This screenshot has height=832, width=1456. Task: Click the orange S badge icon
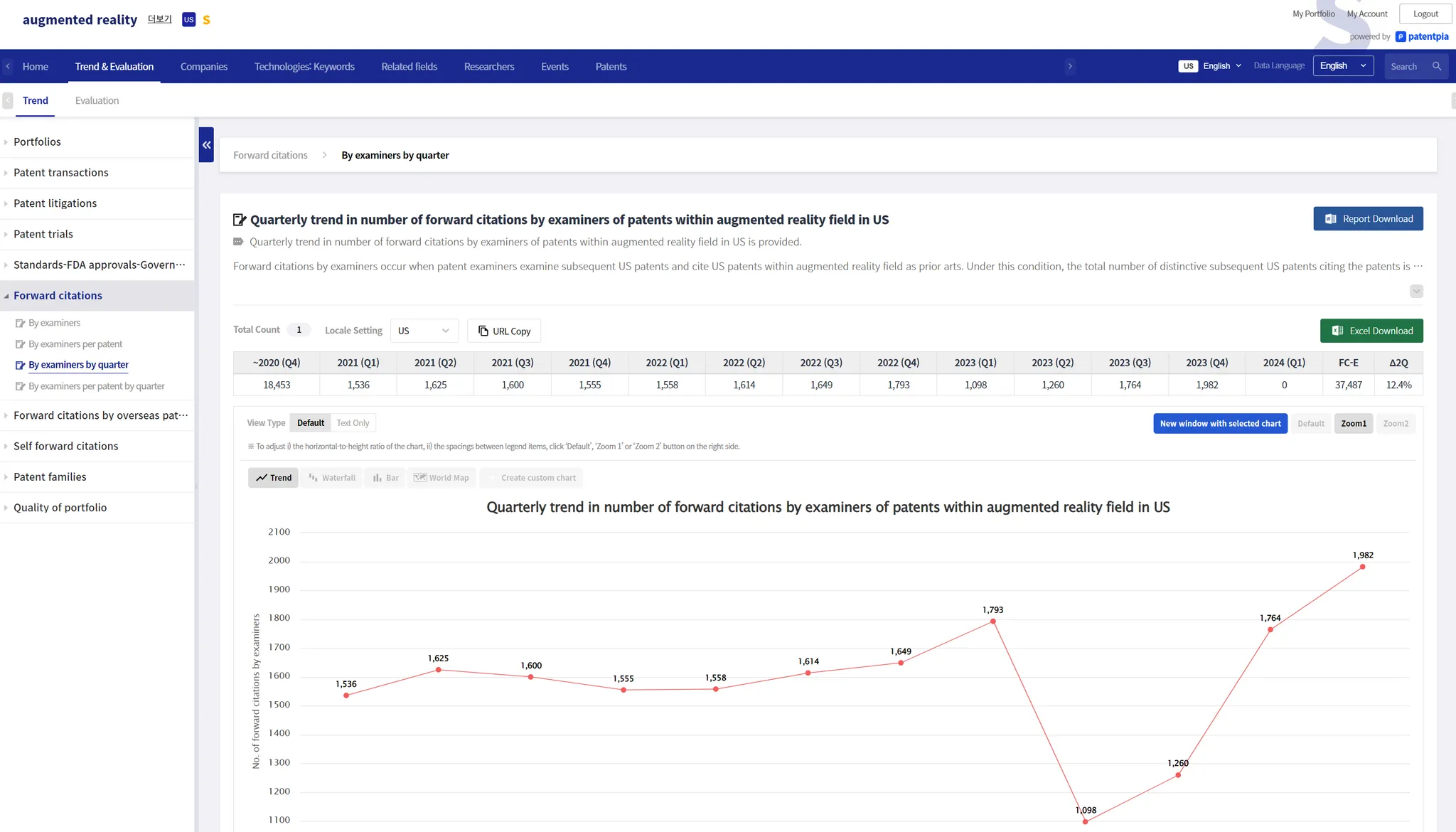(206, 20)
